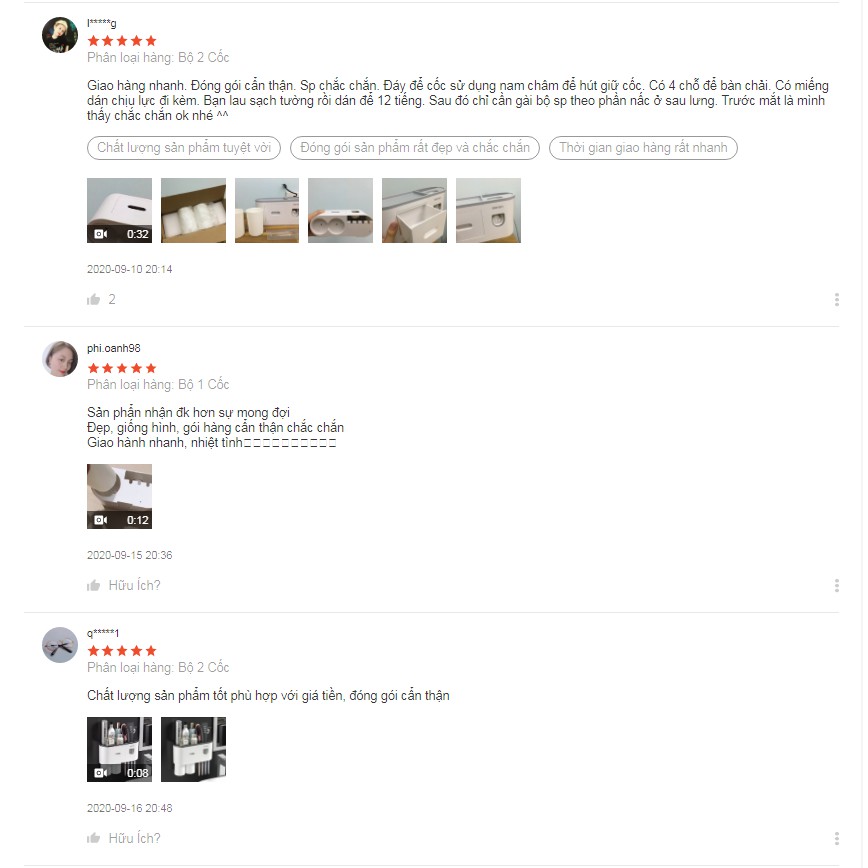Click the thumbs-up icon with 2 likes
This screenshot has height=868, width=868.
pyautogui.click(x=94, y=299)
